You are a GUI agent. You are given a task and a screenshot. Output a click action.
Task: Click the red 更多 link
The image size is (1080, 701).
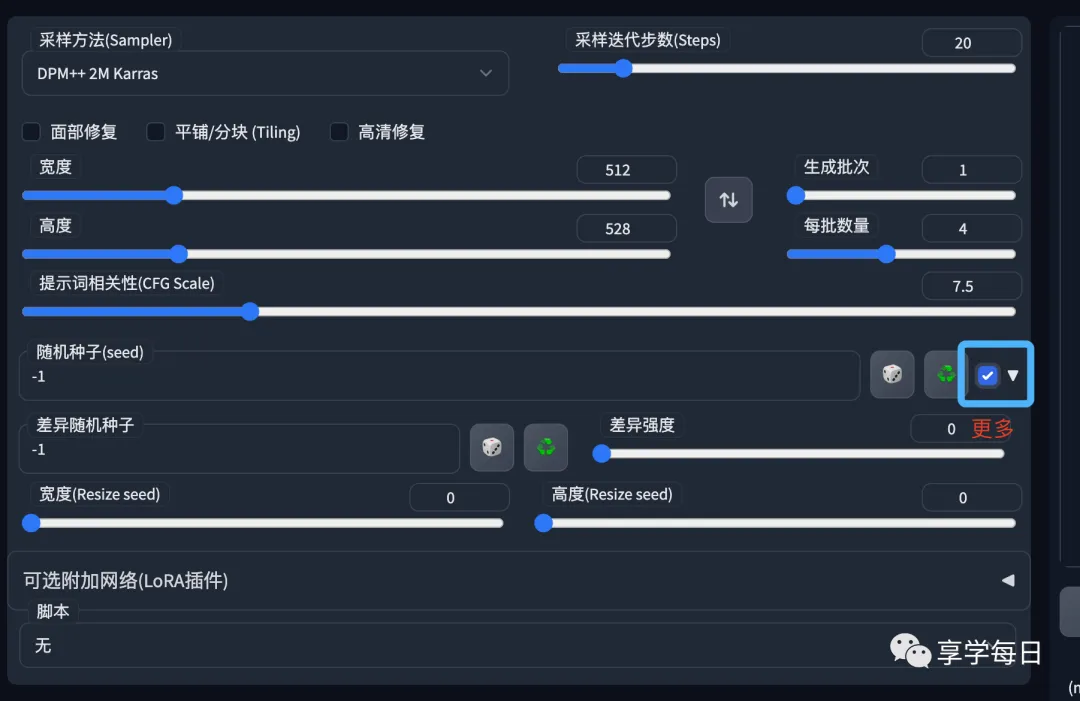point(992,428)
